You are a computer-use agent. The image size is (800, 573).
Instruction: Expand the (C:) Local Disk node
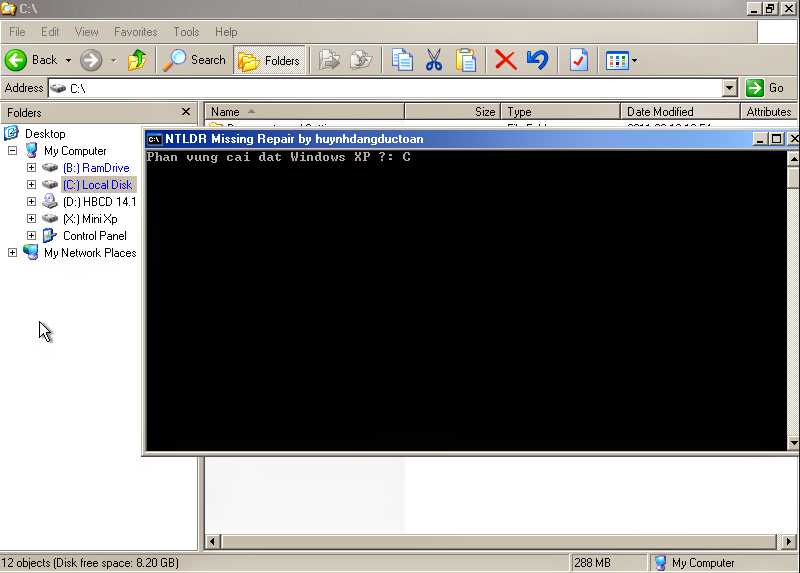coord(31,184)
